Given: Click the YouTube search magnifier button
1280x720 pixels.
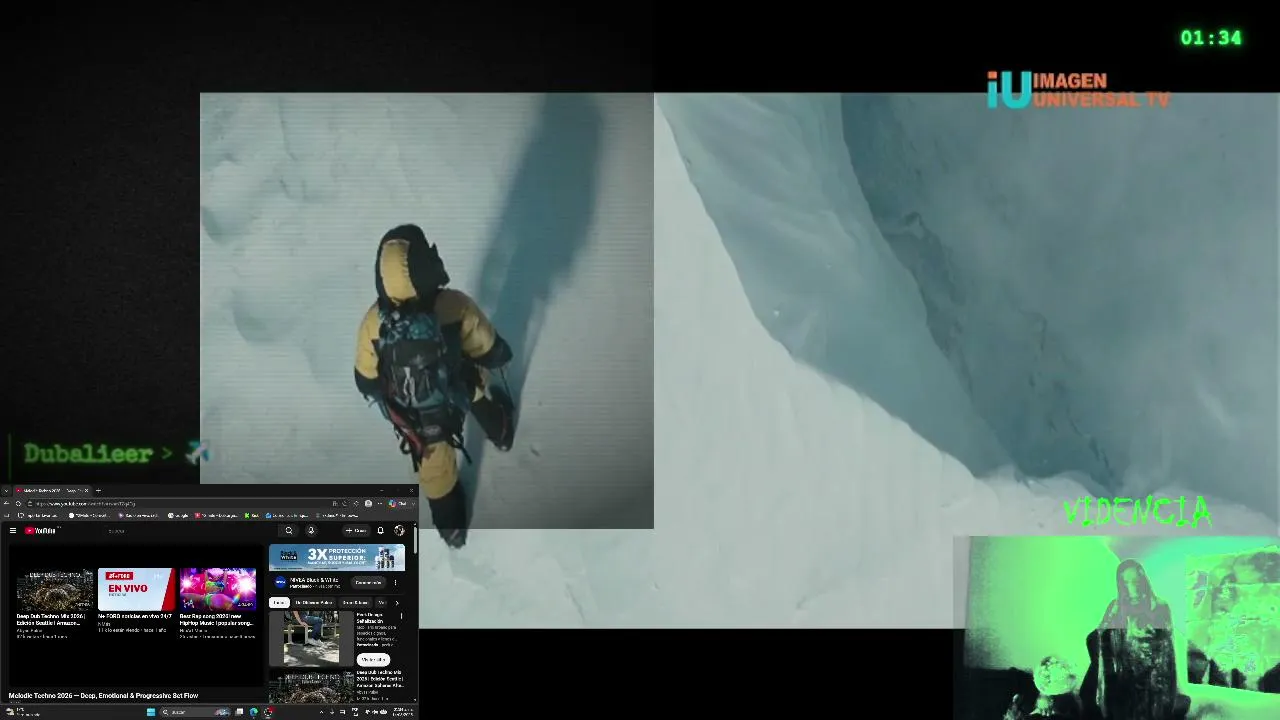Looking at the screenshot, I should 289,531.
